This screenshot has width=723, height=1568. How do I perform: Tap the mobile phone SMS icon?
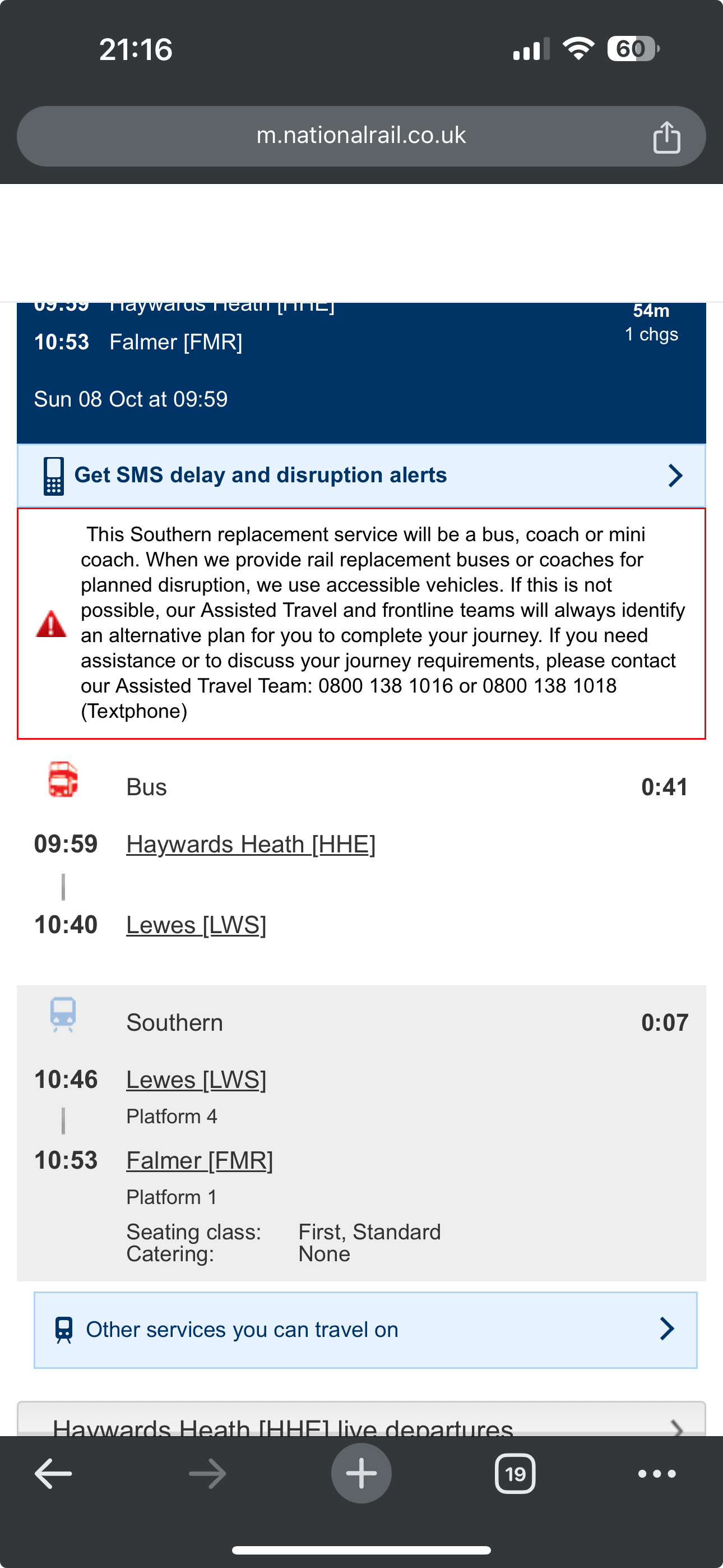click(54, 476)
